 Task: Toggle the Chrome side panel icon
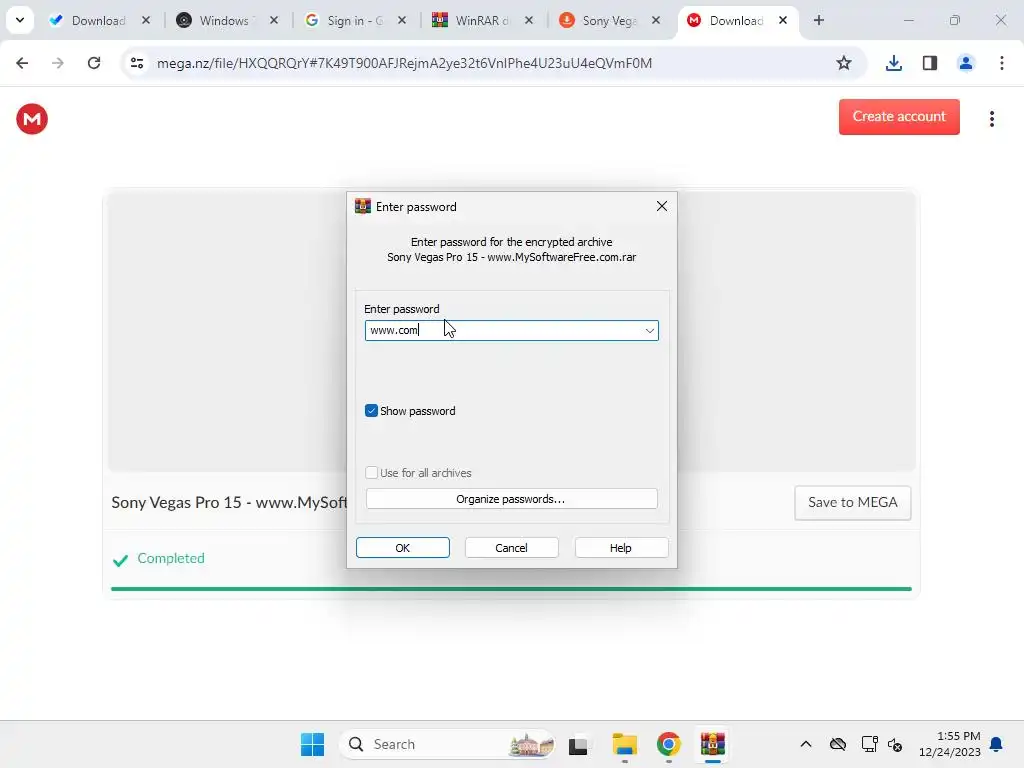point(929,63)
